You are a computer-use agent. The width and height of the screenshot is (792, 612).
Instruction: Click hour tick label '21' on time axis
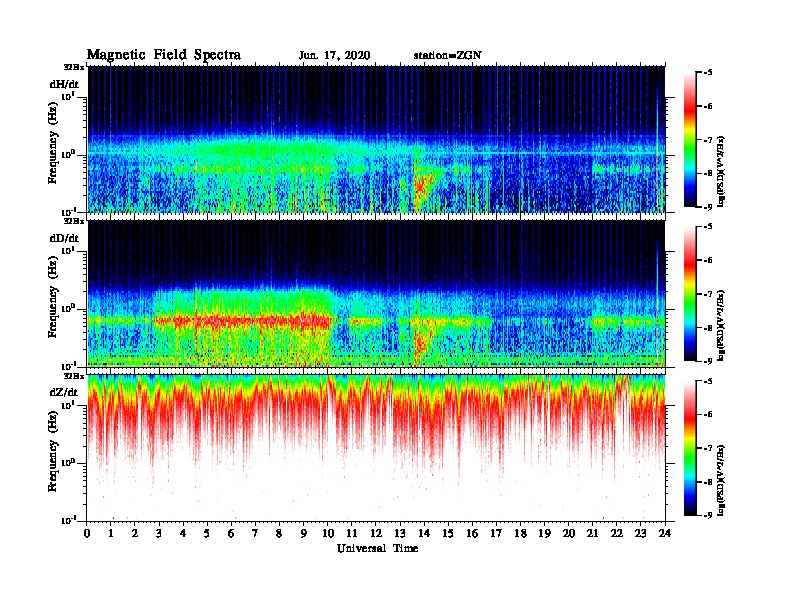tap(593, 533)
